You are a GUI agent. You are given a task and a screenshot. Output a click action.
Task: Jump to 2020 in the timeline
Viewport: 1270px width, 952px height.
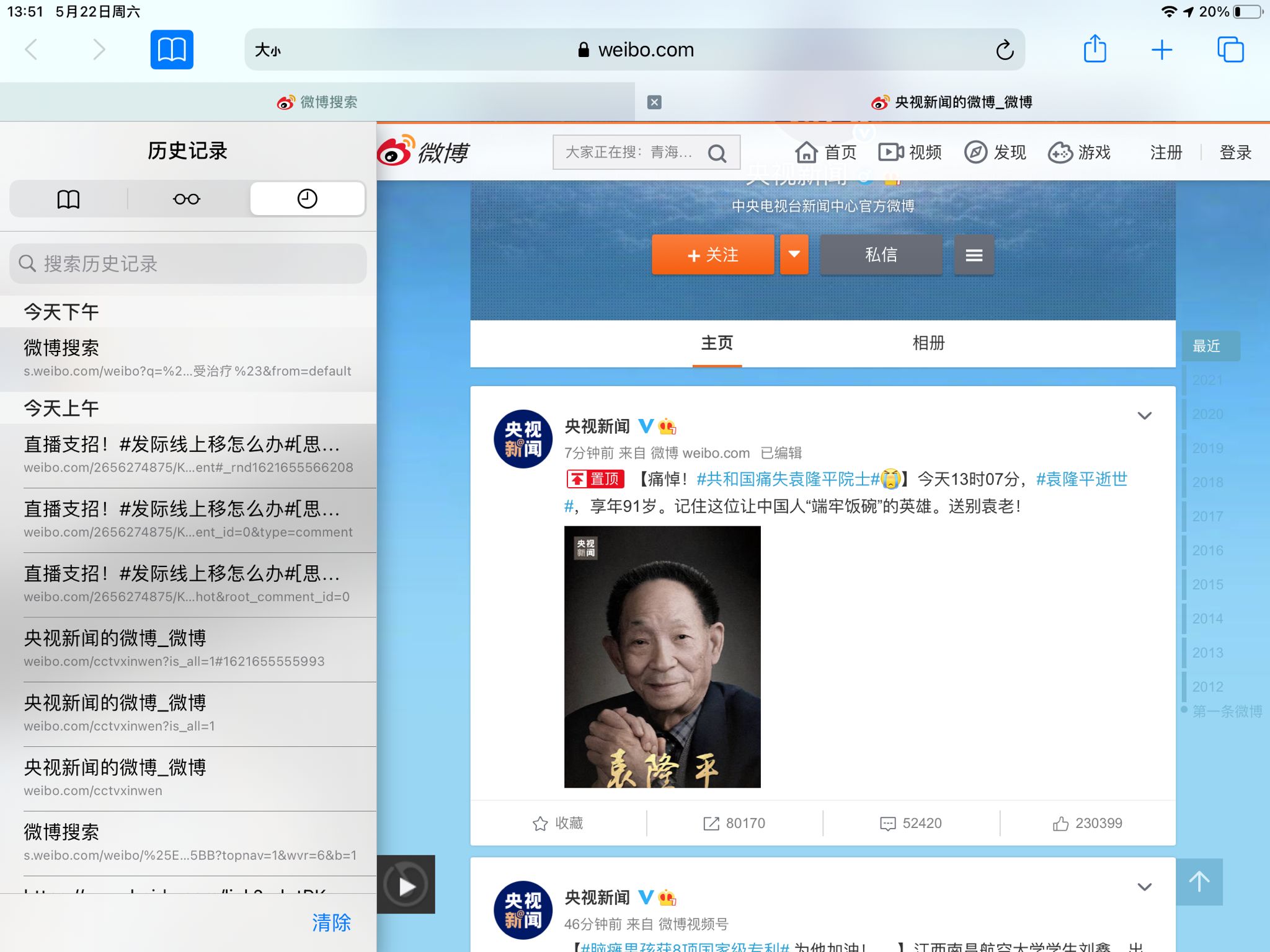point(1207,414)
